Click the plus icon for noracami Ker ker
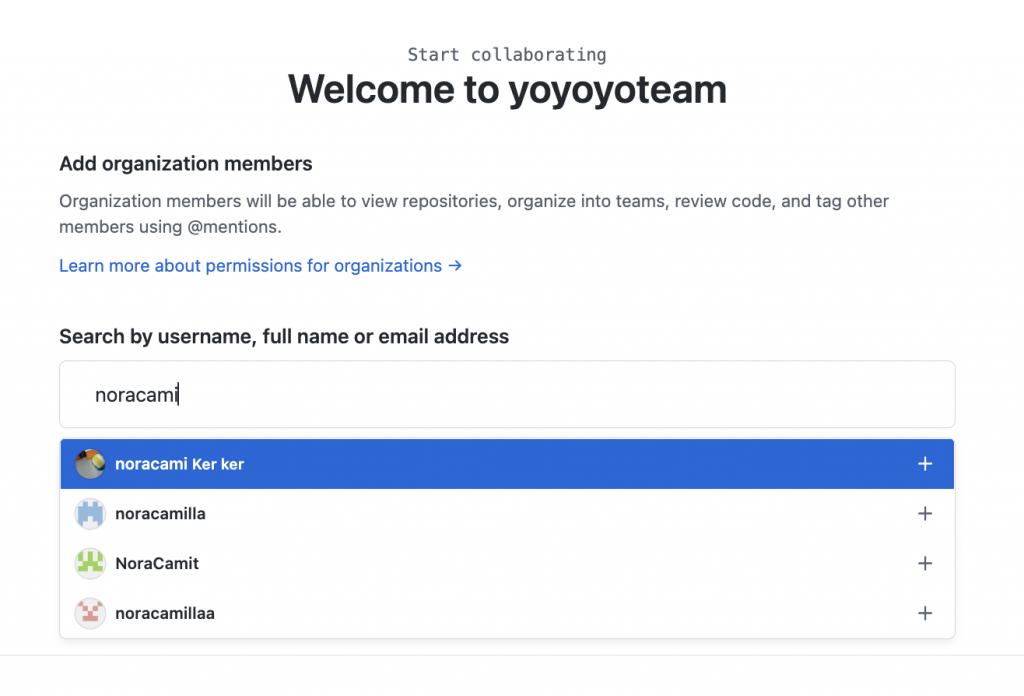The image size is (1024, 696). click(925, 464)
